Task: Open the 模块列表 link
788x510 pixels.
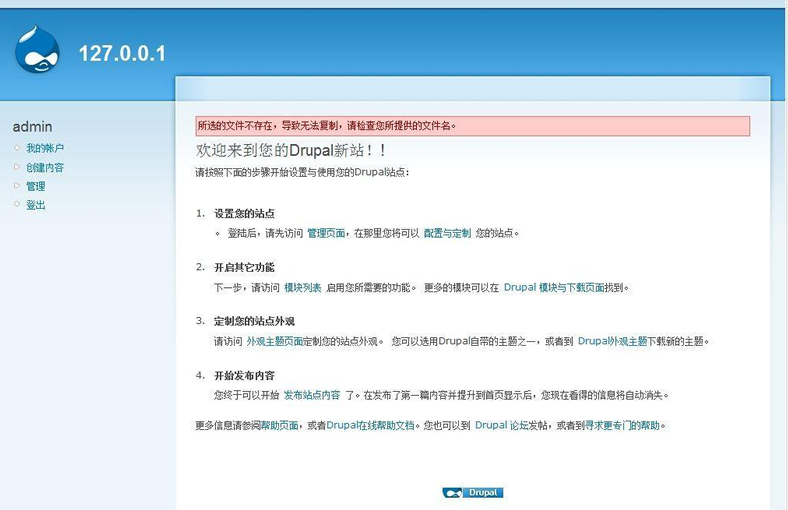Action: click(x=303, y=287)
